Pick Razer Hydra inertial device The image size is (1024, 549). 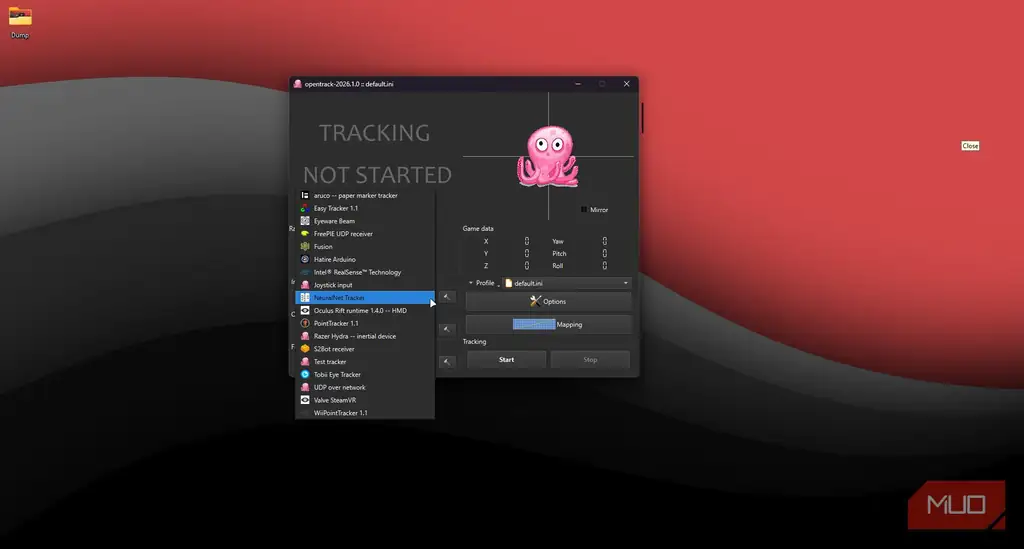pos(365,336)
